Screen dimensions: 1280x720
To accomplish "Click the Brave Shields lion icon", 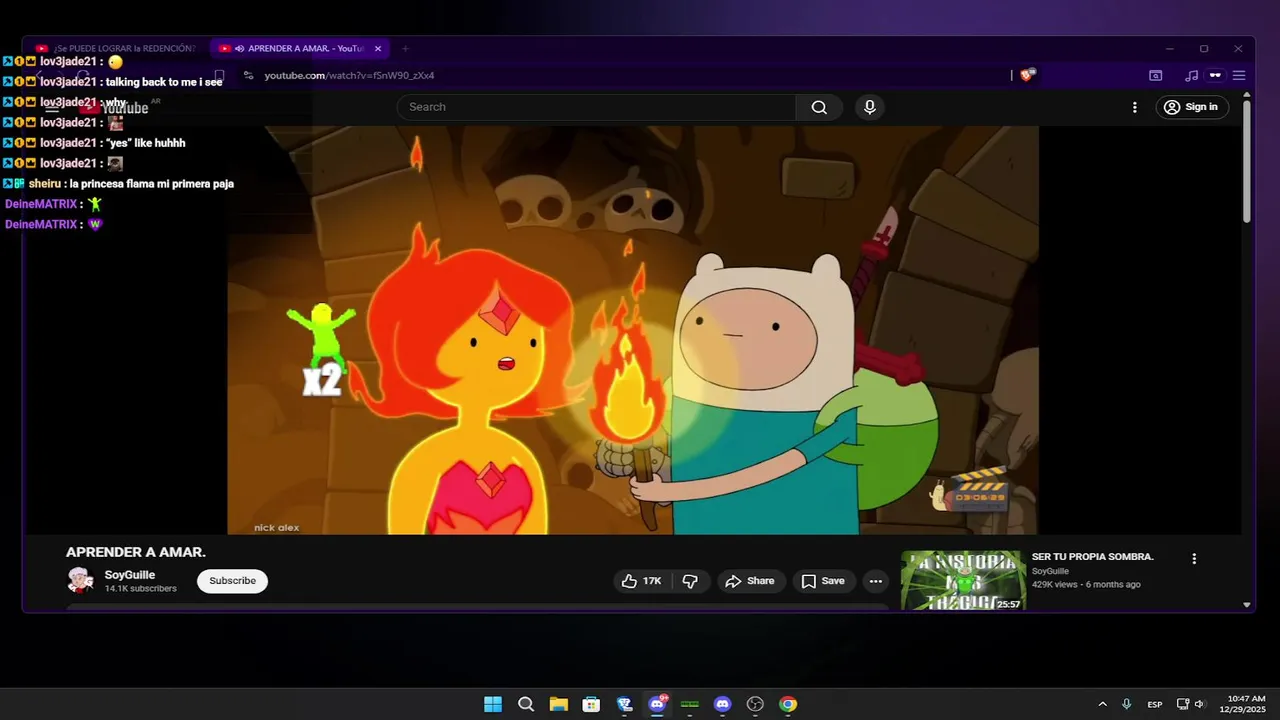I will [x=1028, y=75].
